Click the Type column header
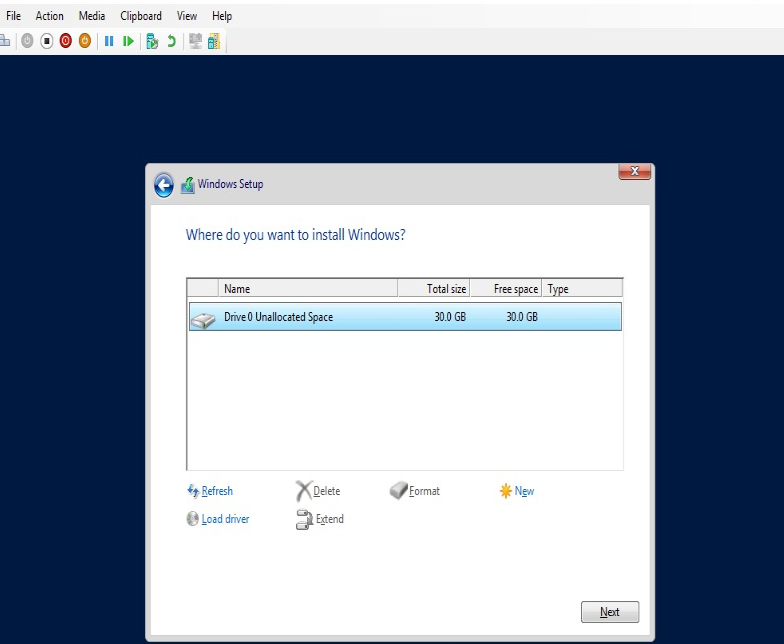Viewport: 784px width, 644px height. [582, 288]
